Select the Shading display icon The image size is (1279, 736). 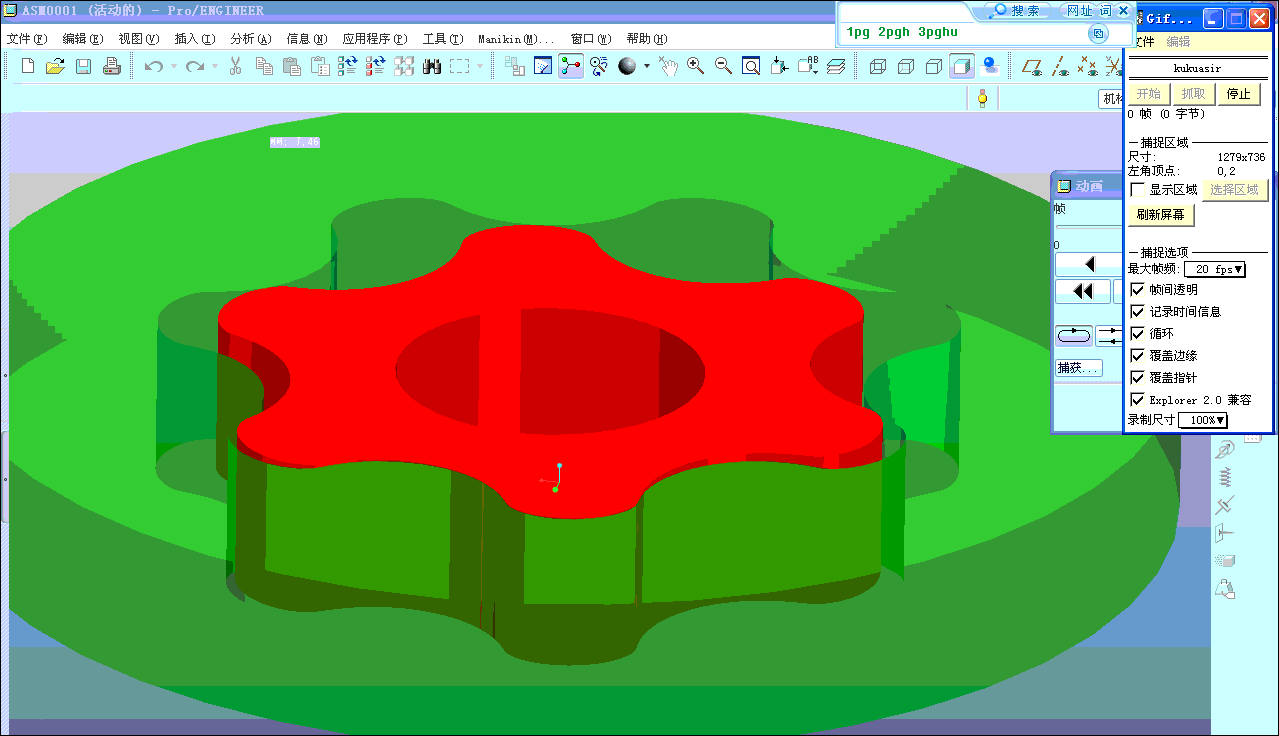pos(962,66)
